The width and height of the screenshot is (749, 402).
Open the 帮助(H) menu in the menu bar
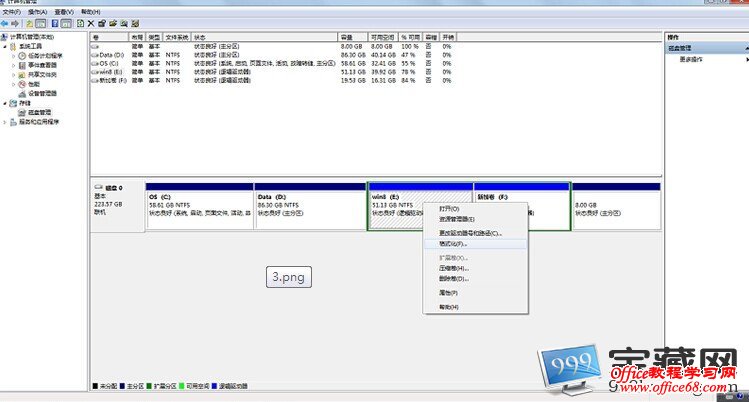coord(91,12)
